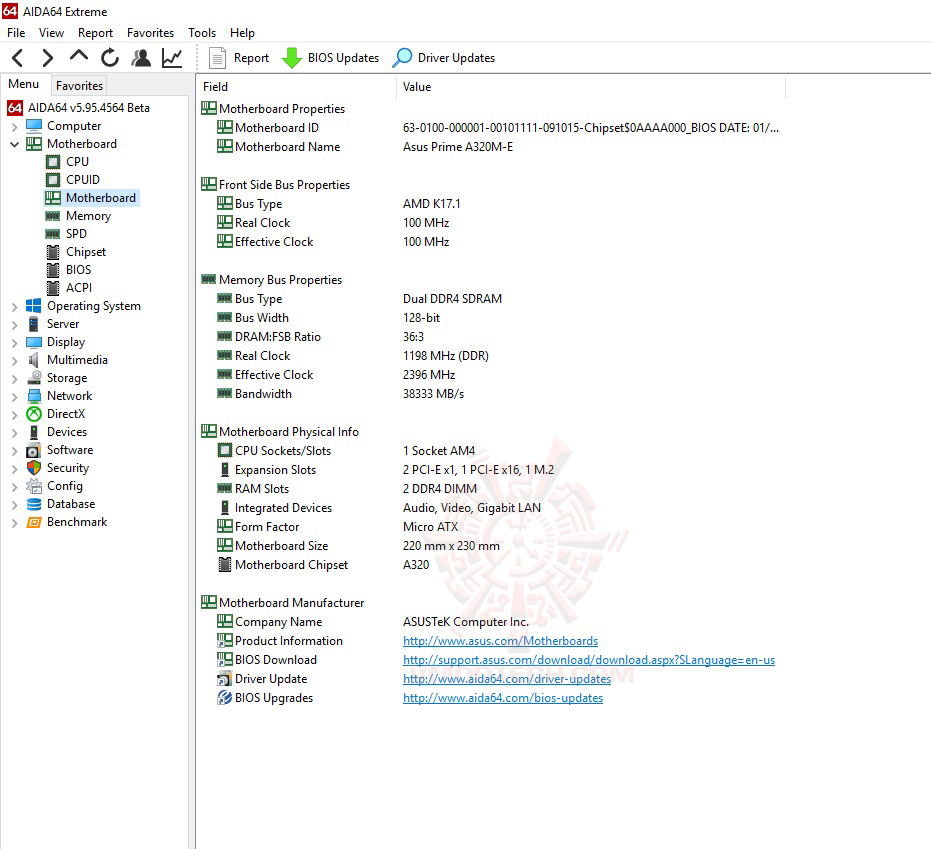931x849 pixels.
Task: Click the line graph toolbar icon
Action: [x=171, y=57]
